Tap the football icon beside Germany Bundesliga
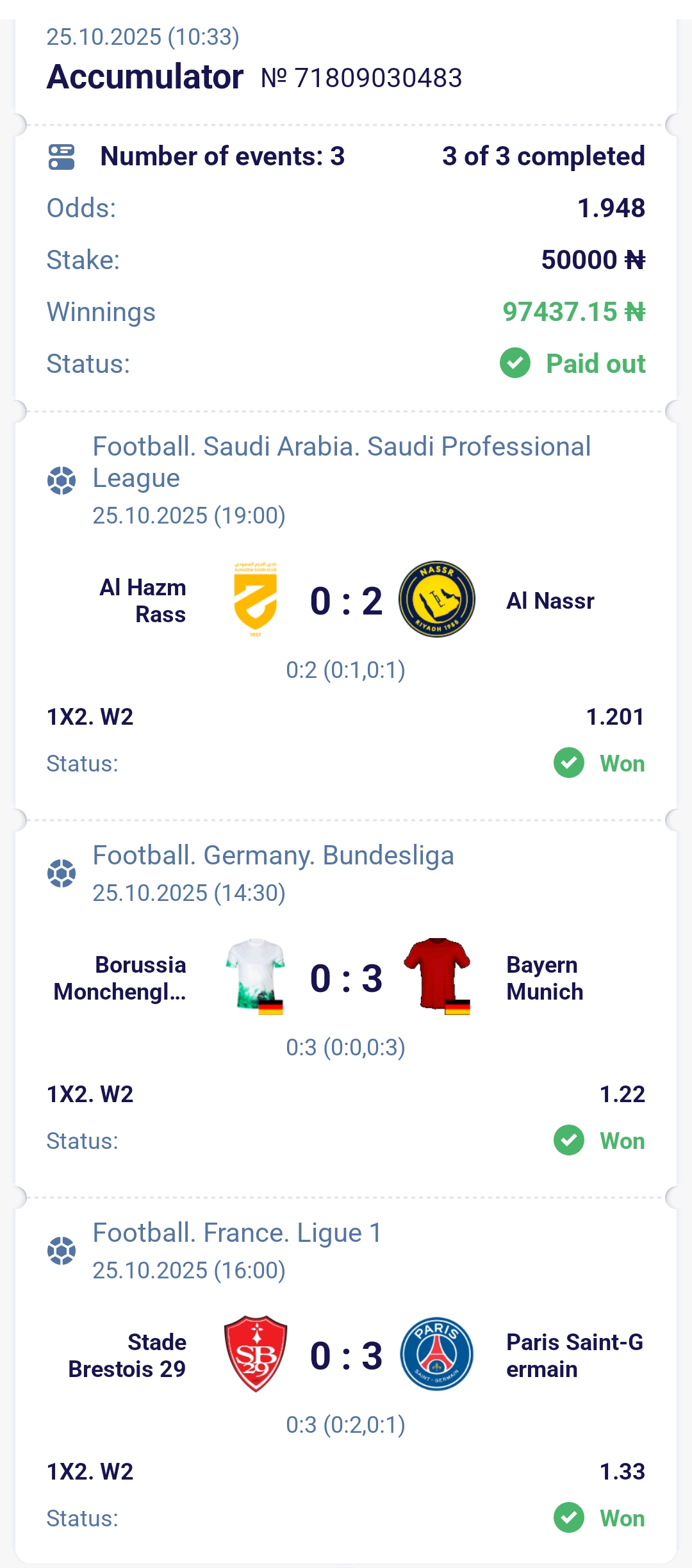The image size is (692, 1568). [62, 873]
